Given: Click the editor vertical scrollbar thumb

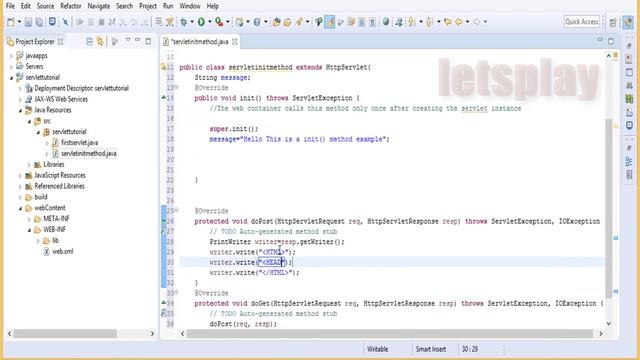Looking at the screenshot, I should point(609,208).
